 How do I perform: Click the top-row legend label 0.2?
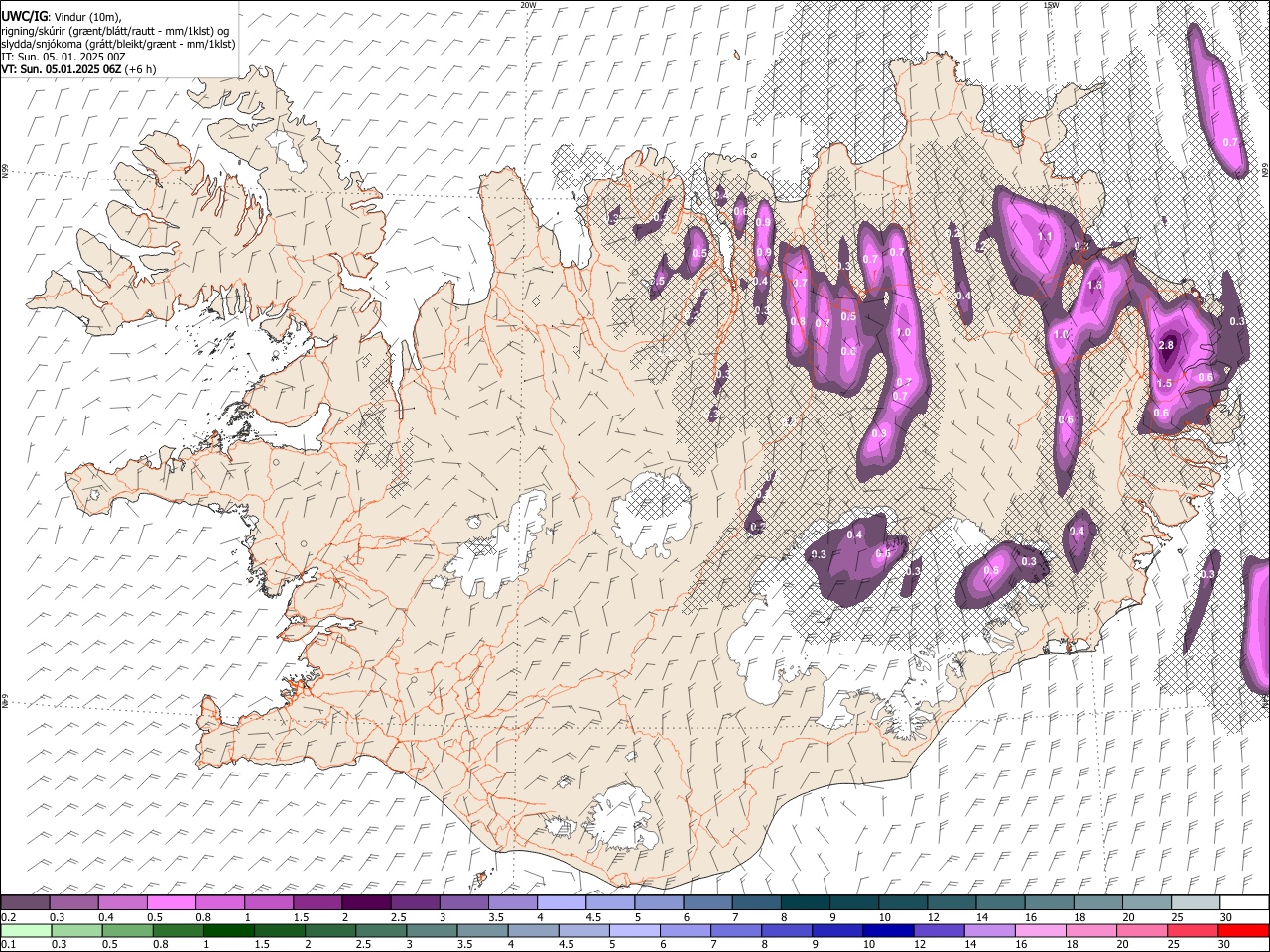coord(8,917)
